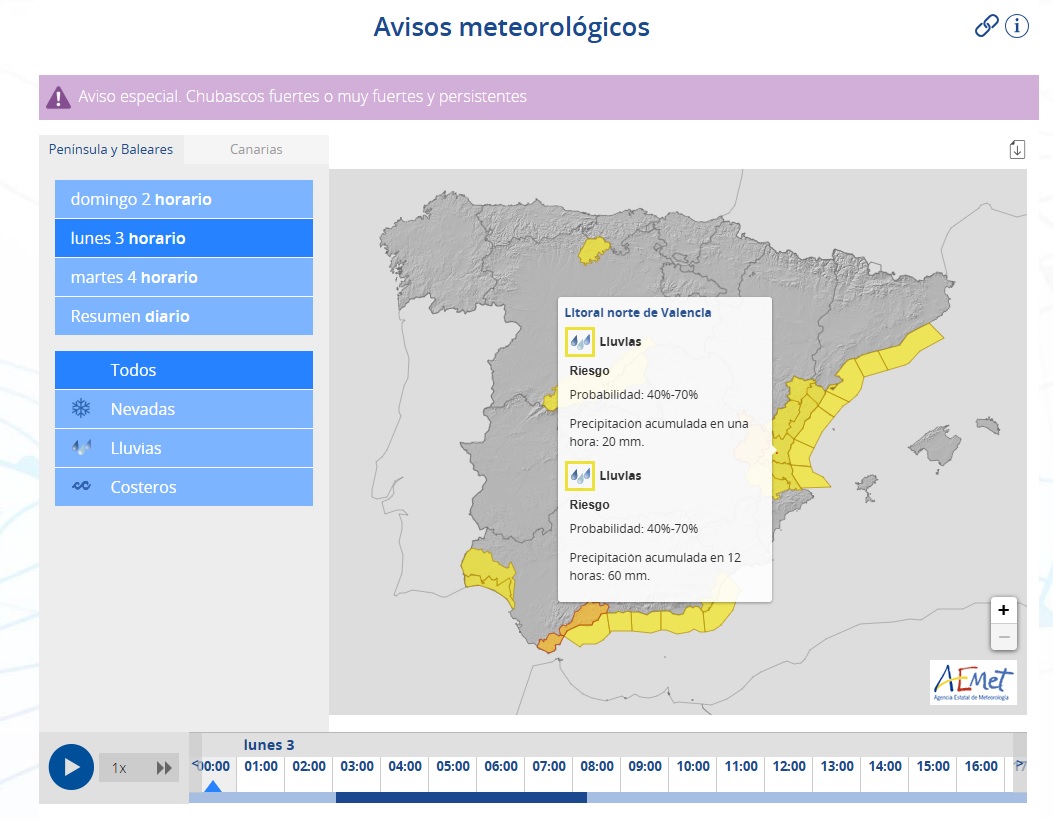This screenshot has height=824, width=1053.
Task: Click the warning triangle in the aviso especial banner
Action: point(57,96)
